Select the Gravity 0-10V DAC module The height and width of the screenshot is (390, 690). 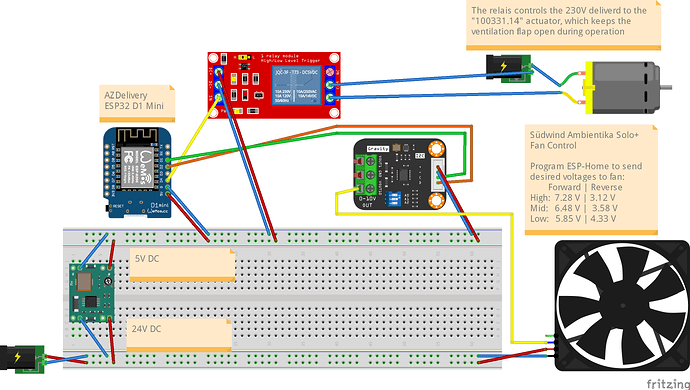pyautogui.click(x=400, y=174)
